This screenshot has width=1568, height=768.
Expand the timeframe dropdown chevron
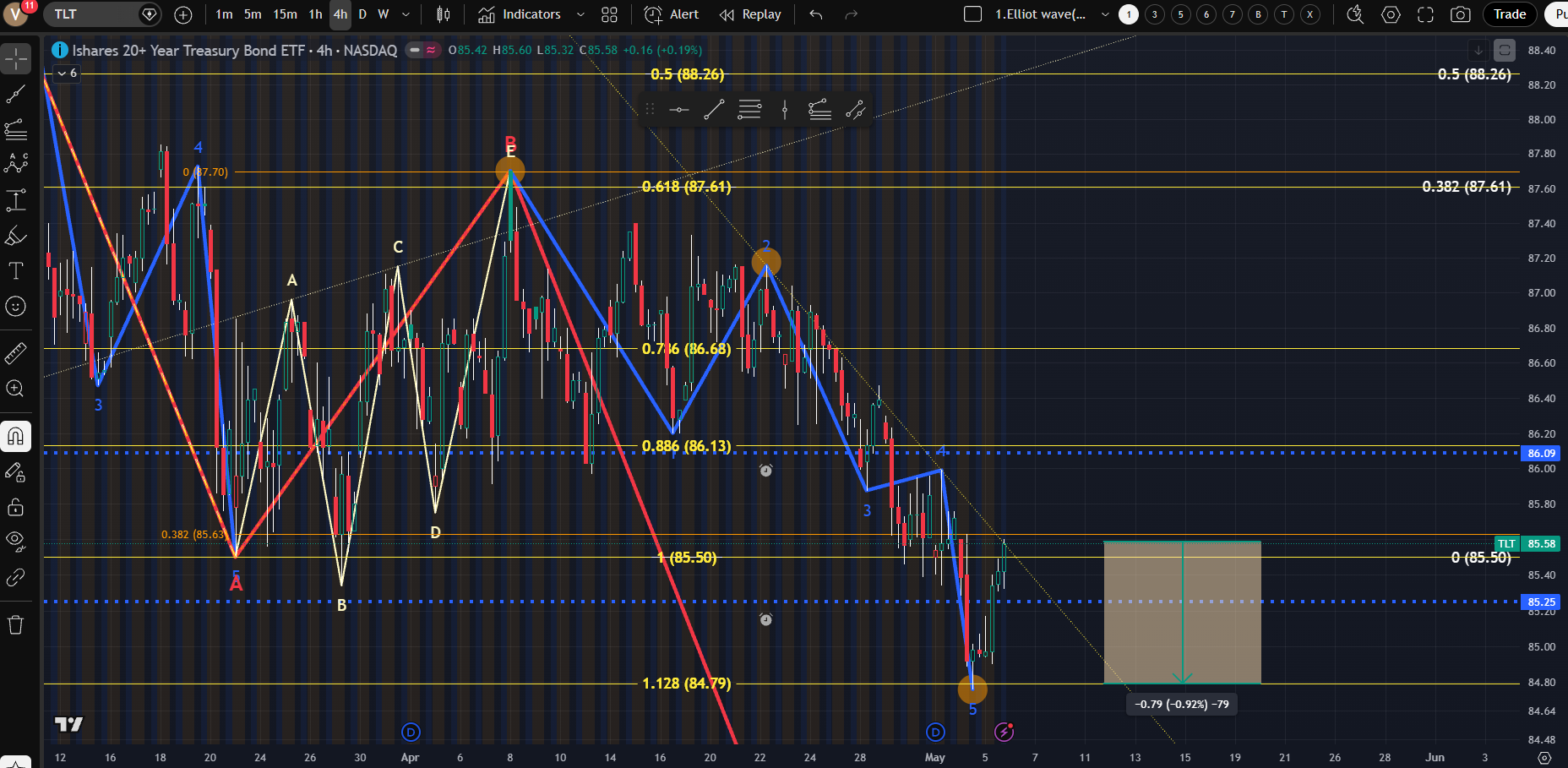tap(406, 14)
